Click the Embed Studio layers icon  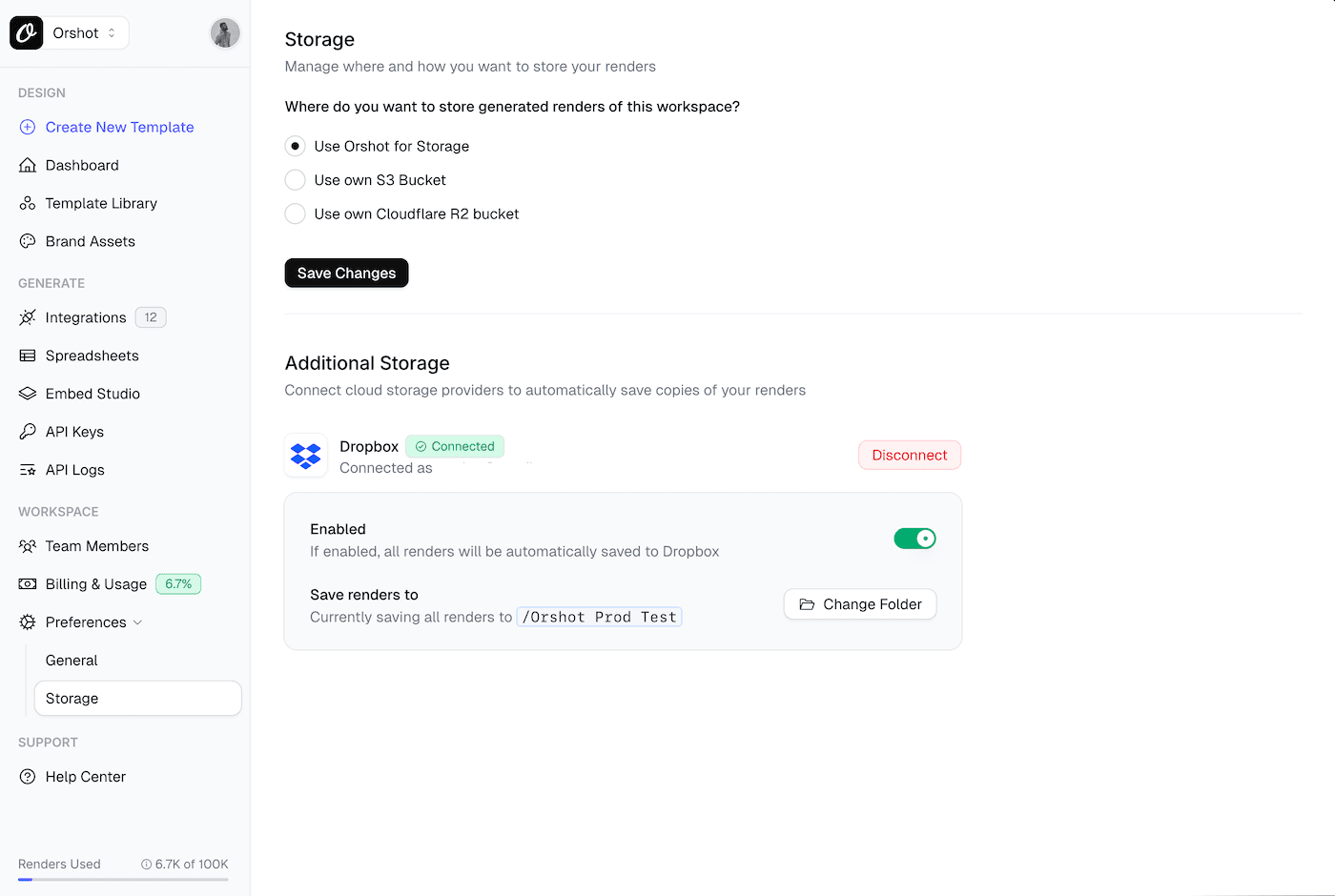tap(28, 394)
